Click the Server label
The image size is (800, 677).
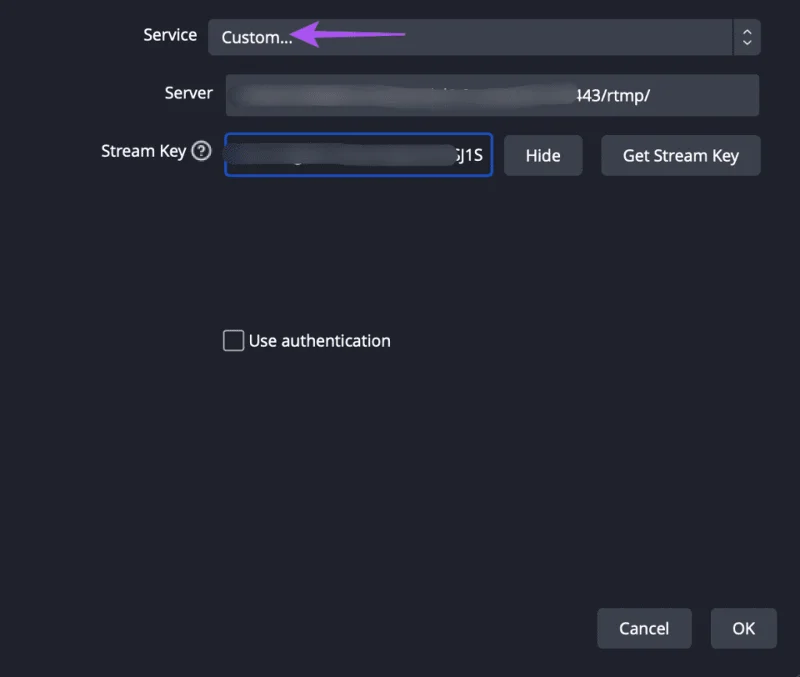(188, 93)
